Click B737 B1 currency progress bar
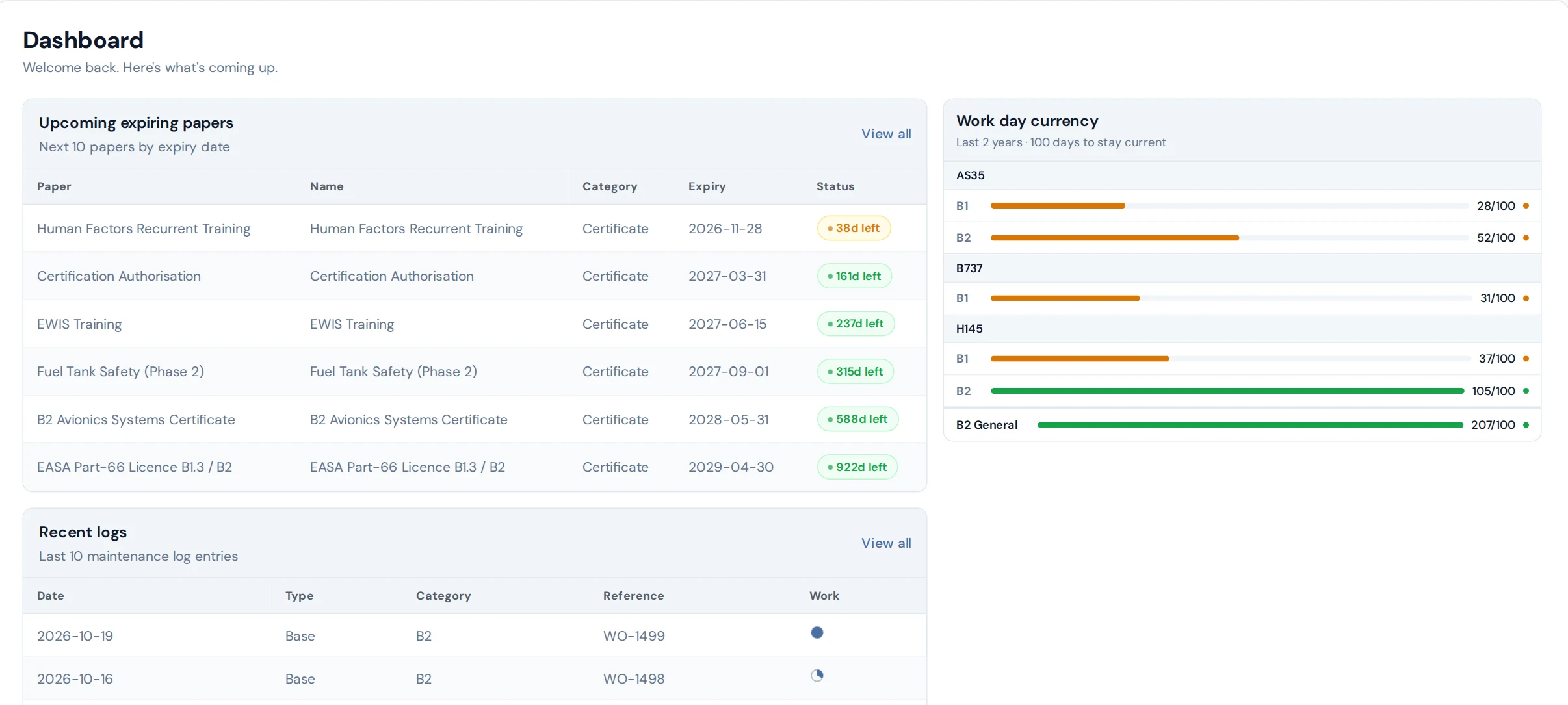Image resolution: width=1568 pixels, height=705 pixels. 1231,298
